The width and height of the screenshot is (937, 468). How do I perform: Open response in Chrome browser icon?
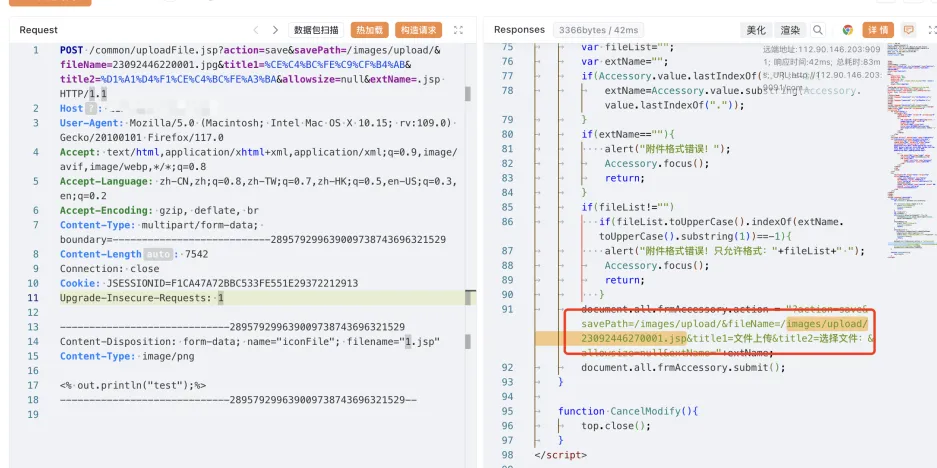(847, 30)
